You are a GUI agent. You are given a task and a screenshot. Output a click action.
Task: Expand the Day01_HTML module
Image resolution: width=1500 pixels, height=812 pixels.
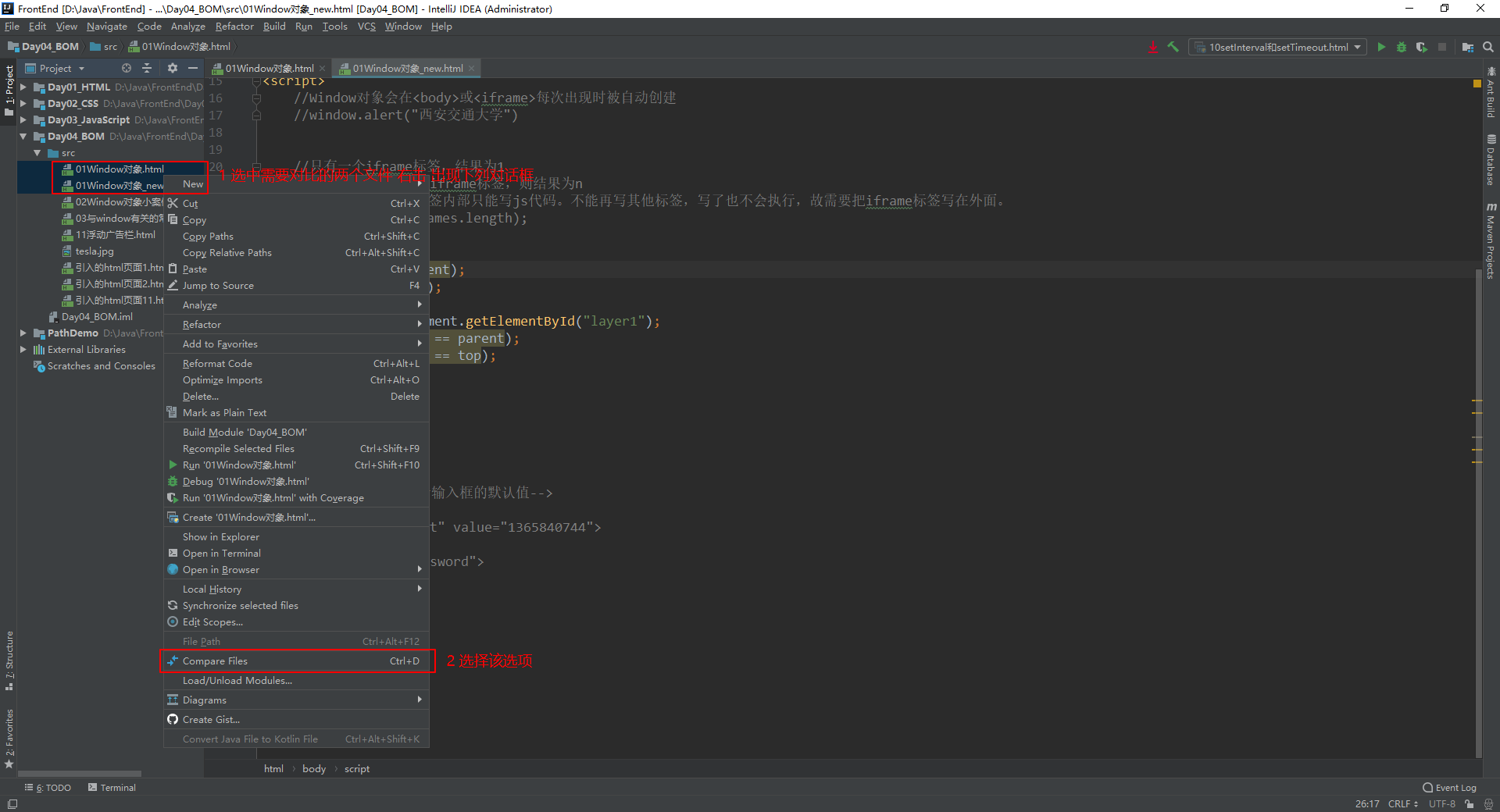[x=23, y=87]
